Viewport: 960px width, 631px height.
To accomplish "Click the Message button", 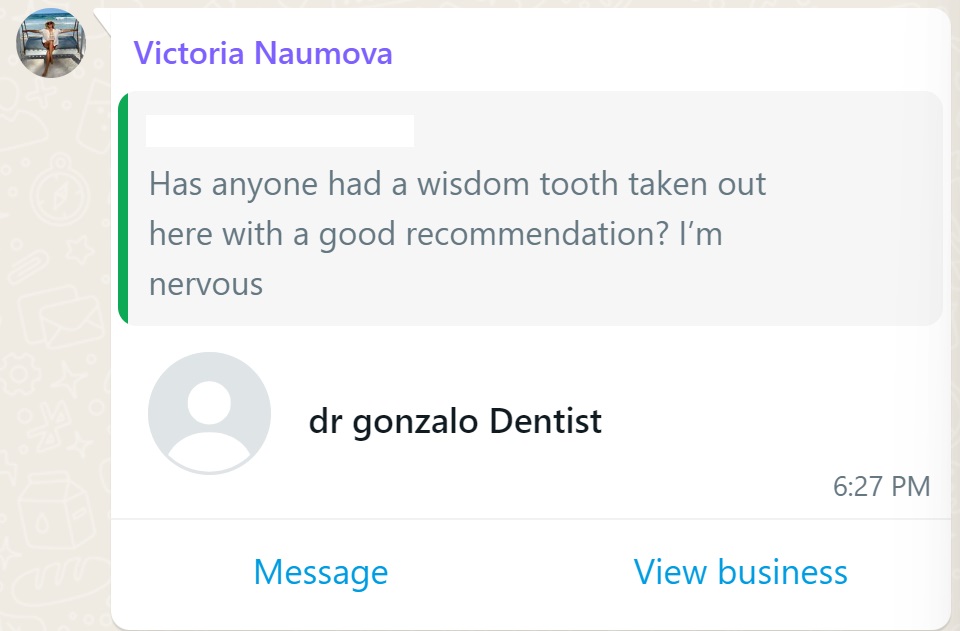I will click(x=320, y=572).
